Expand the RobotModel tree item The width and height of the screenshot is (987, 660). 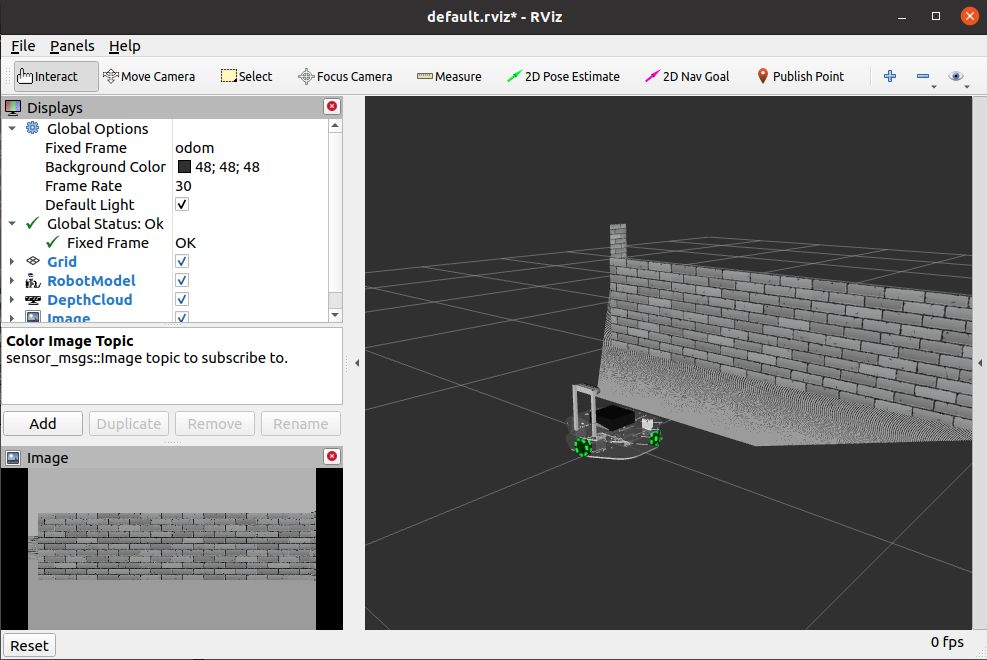[12, 281]
